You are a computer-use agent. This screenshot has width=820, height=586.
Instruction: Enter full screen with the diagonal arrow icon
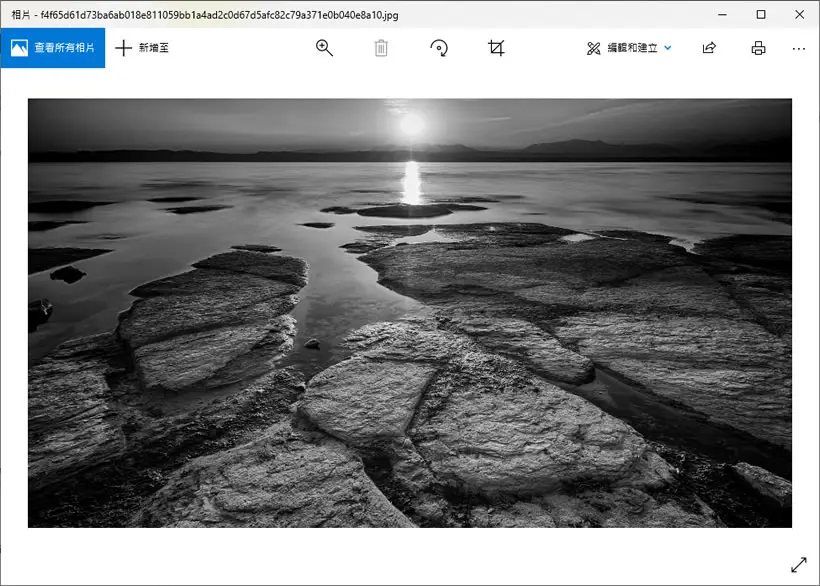tap(799, 565)
